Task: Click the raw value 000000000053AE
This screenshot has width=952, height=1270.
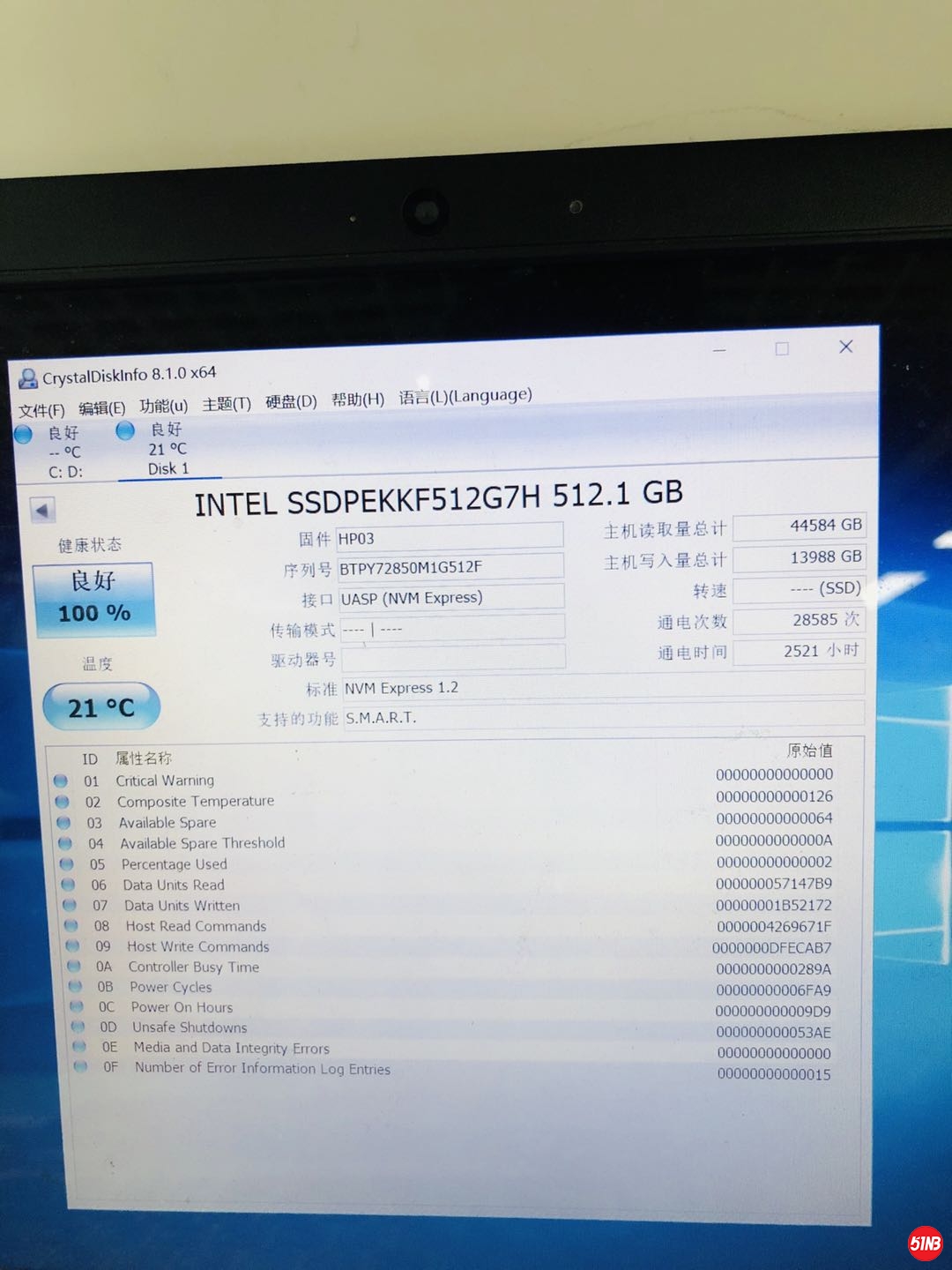Action: [x=773, y=1032]
